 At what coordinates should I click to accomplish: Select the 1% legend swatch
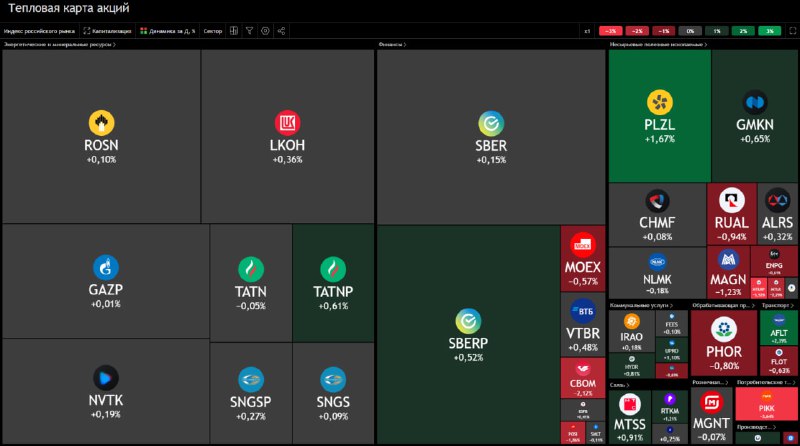tap(716, 31)
